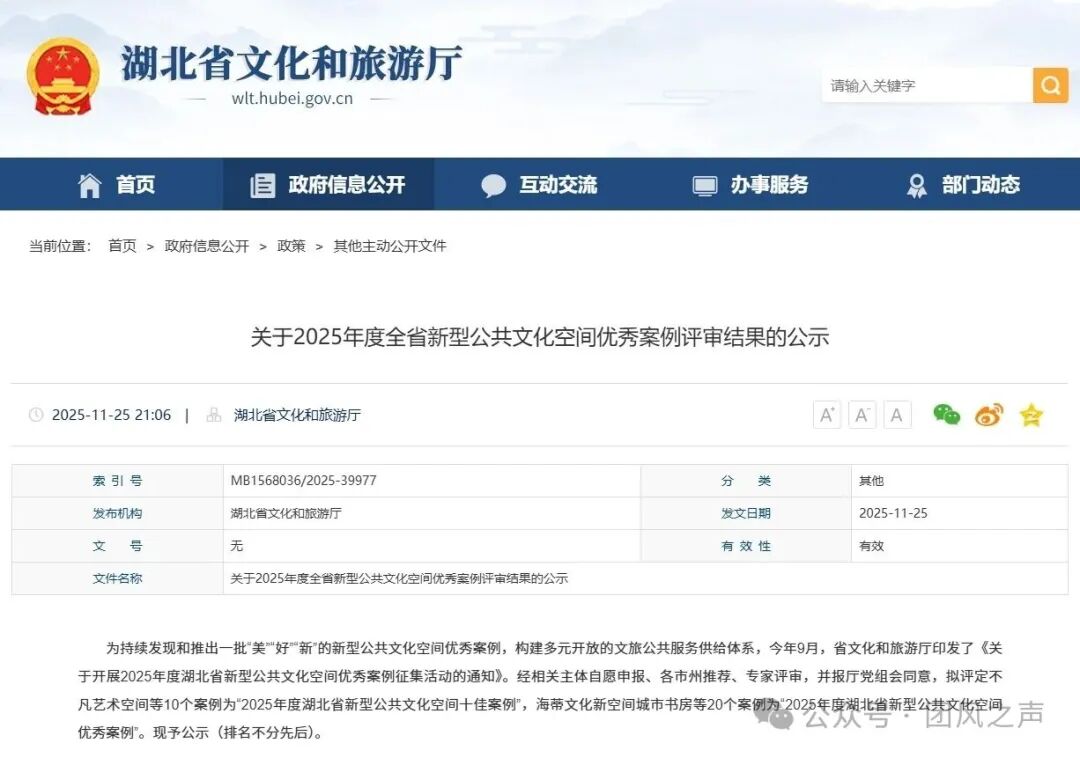
Task: Reset font size with plain A button
Action: coord(897,415)
